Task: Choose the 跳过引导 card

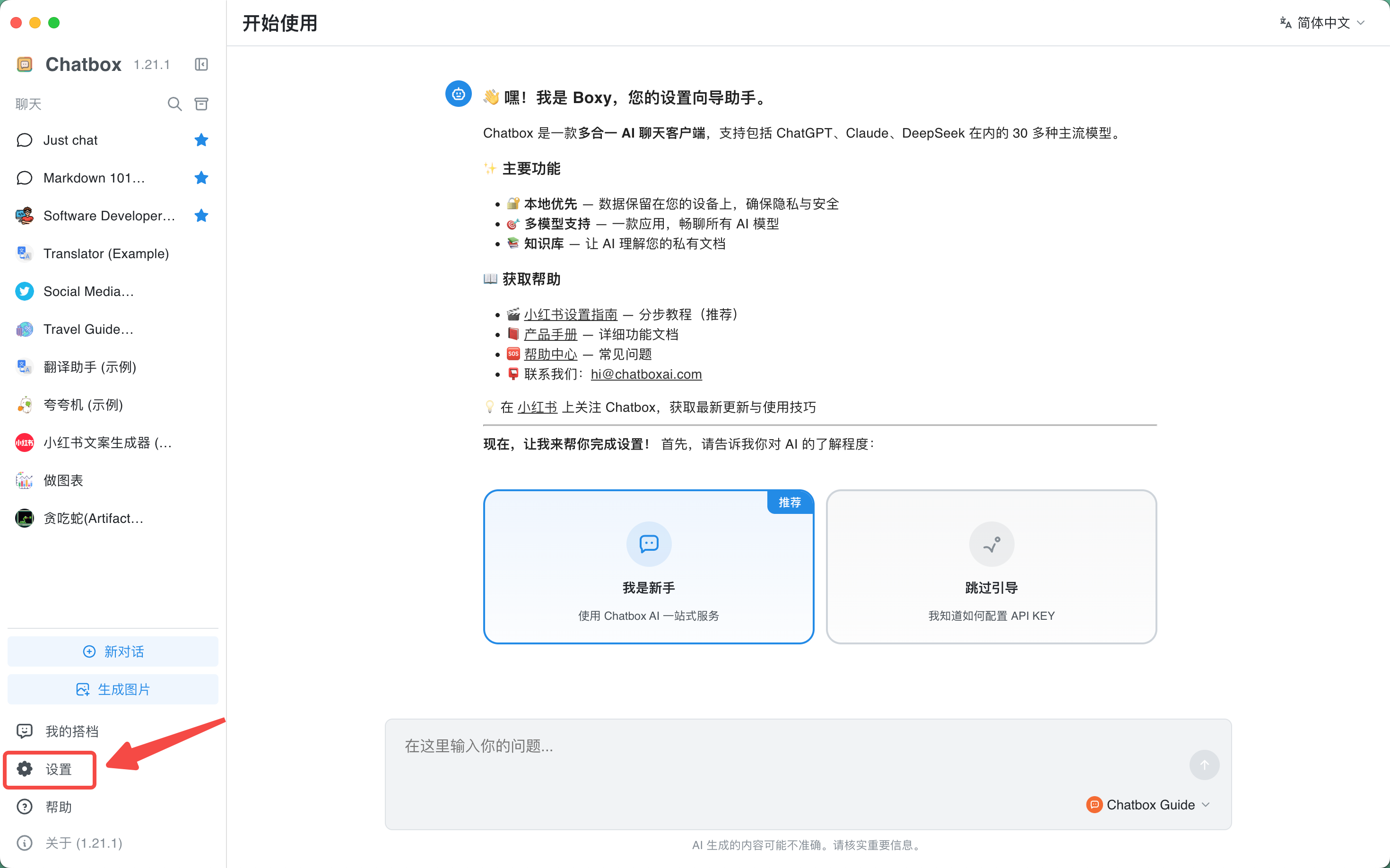Action: click(991, 567)
